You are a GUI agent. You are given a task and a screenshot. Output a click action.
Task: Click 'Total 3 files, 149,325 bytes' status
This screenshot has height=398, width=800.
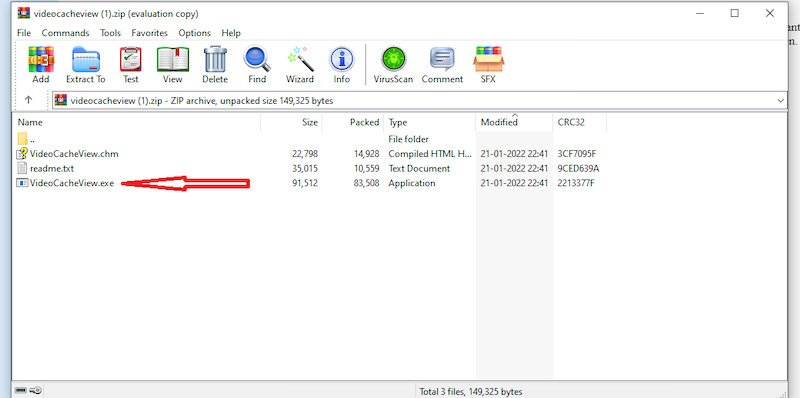[470, 391]
